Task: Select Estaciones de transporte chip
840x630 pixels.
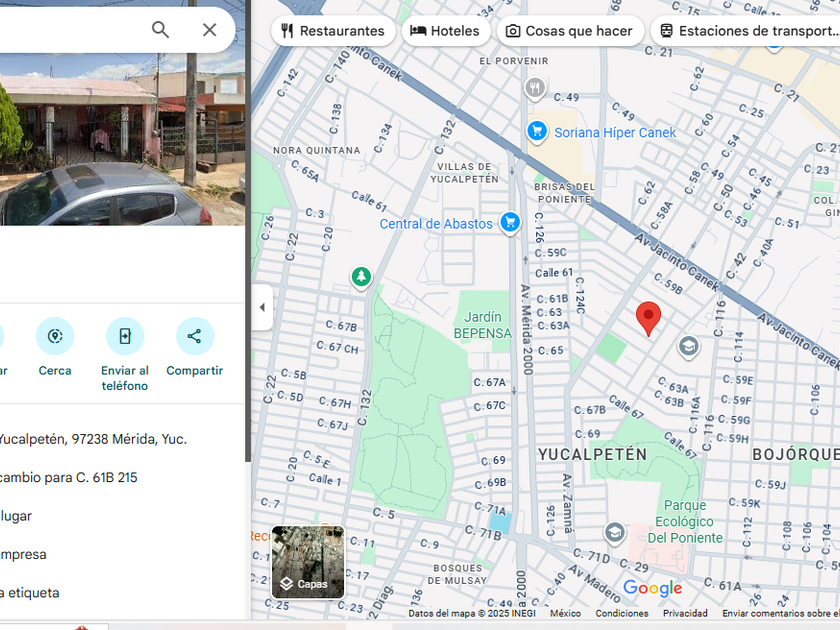Action: 747,31
